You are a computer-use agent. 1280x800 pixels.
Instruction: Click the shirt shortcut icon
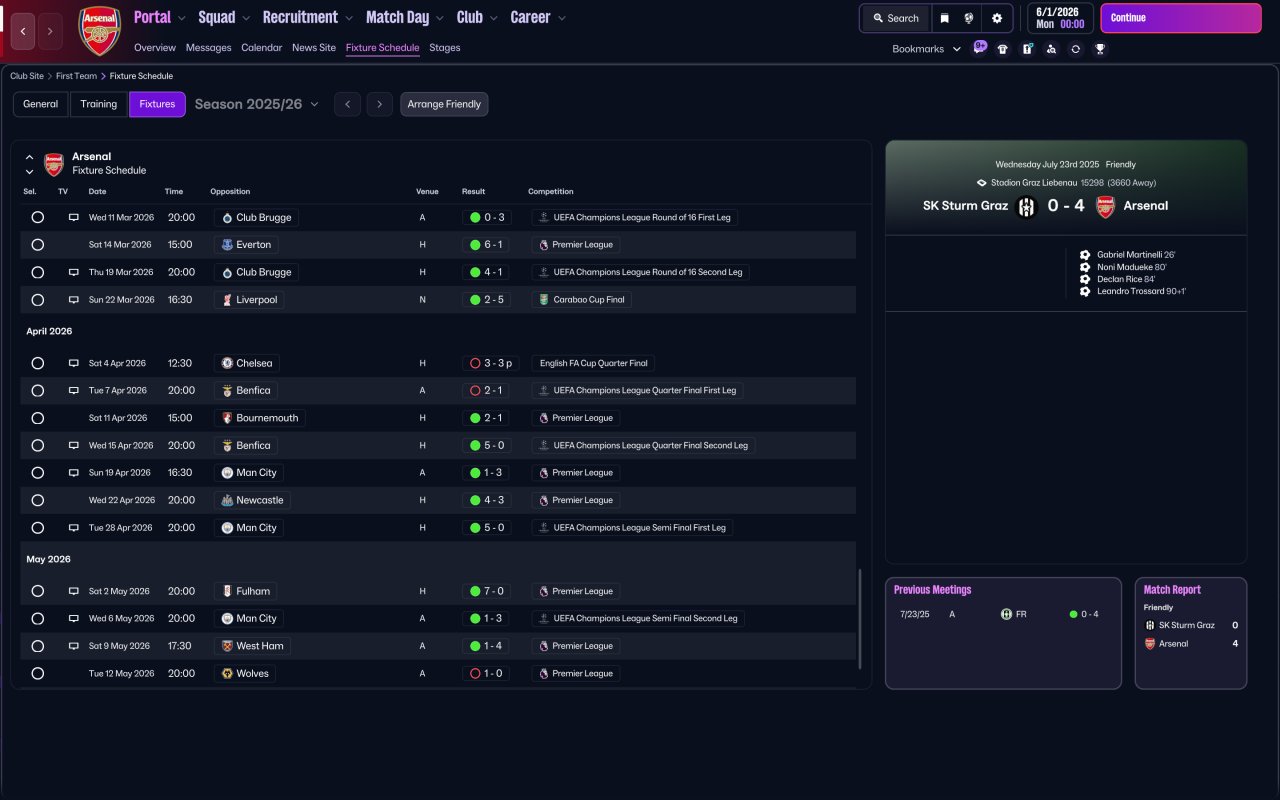point(1003,49)
